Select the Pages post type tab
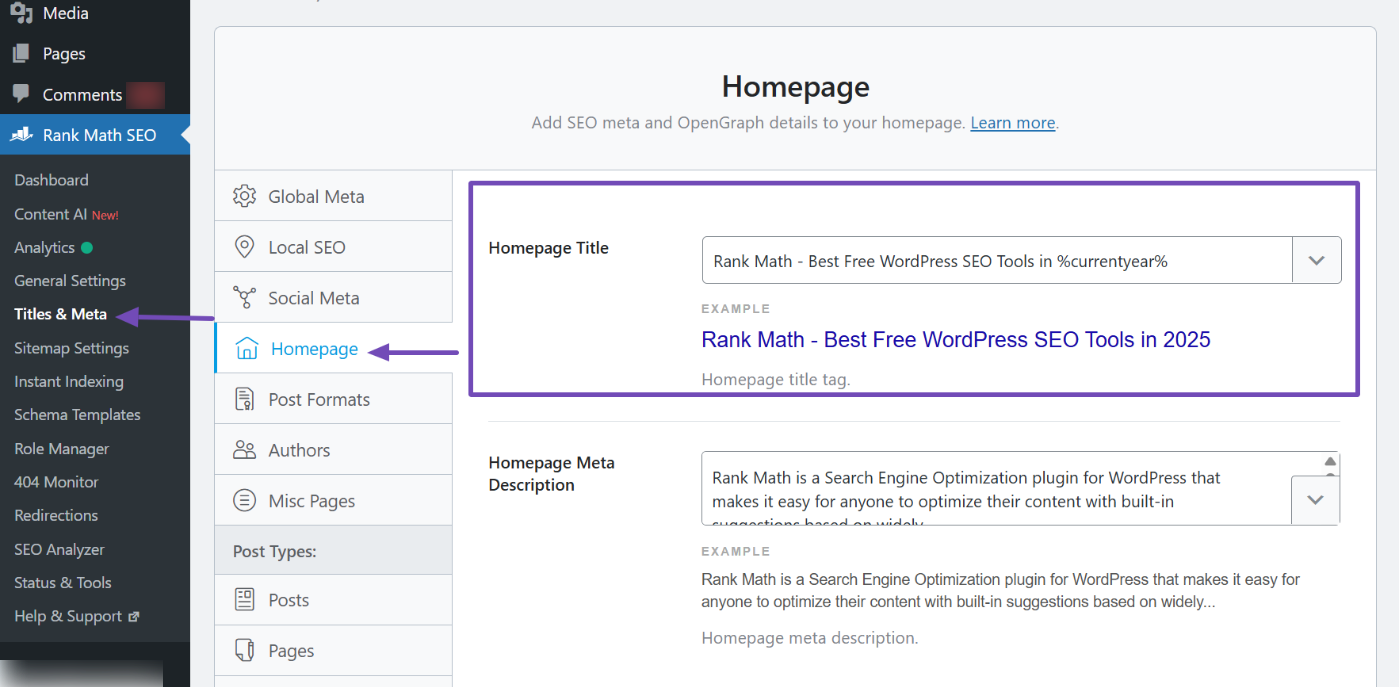 (x=290, y=651)
